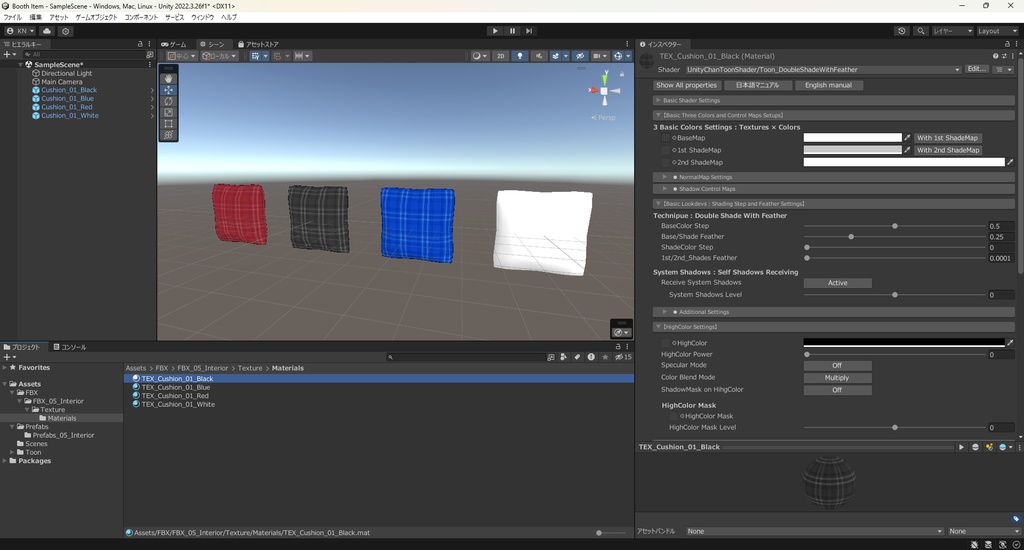
Task: Click the Project panel add plus button
Action: click(8, 357)
